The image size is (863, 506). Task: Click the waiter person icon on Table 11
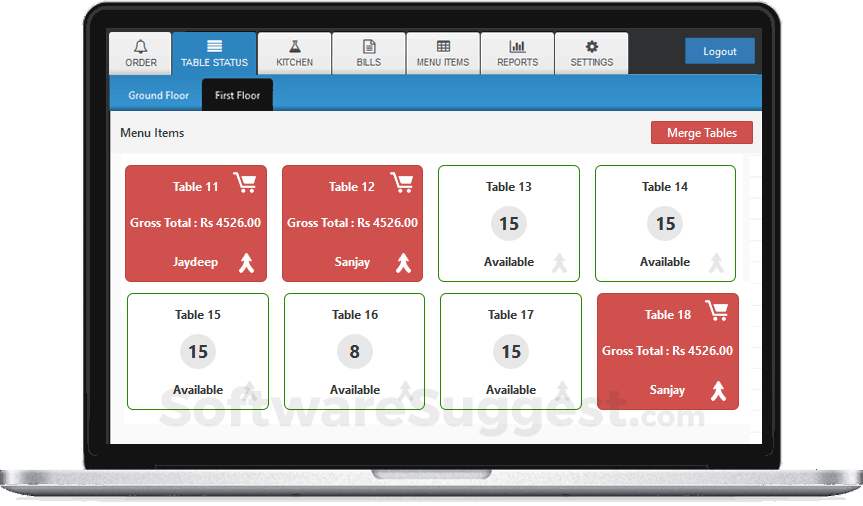[247, 263]
